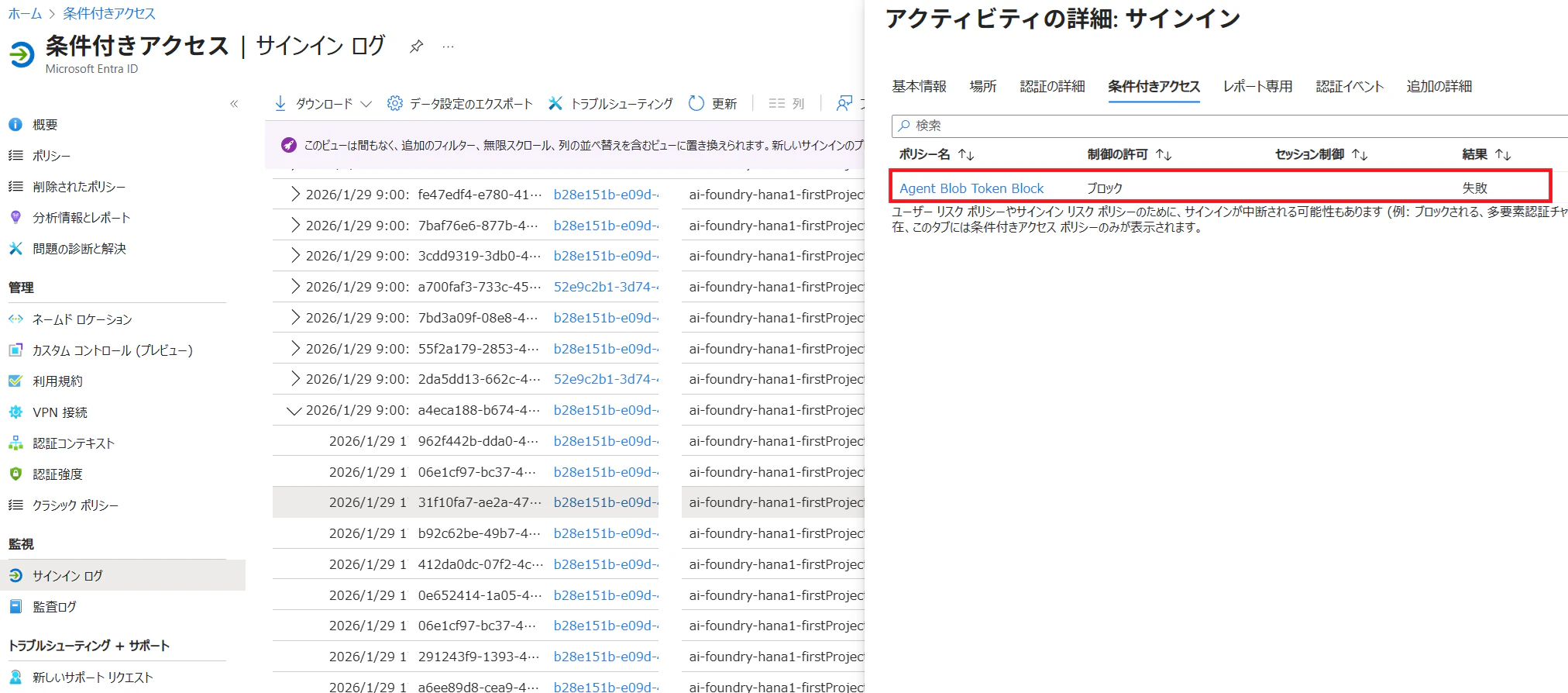Click the 監査ログ book icon
Image resolution: width=1568 pixels, height=693 pixels.
(15, 606)
